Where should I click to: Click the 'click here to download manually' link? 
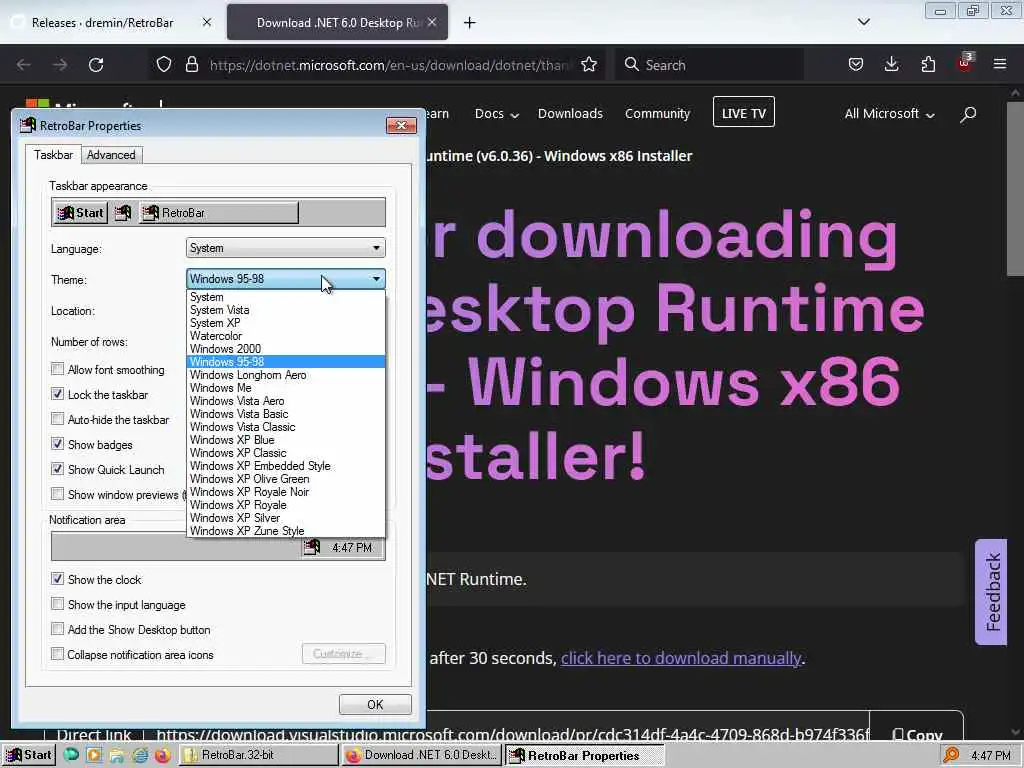point(681,658)
